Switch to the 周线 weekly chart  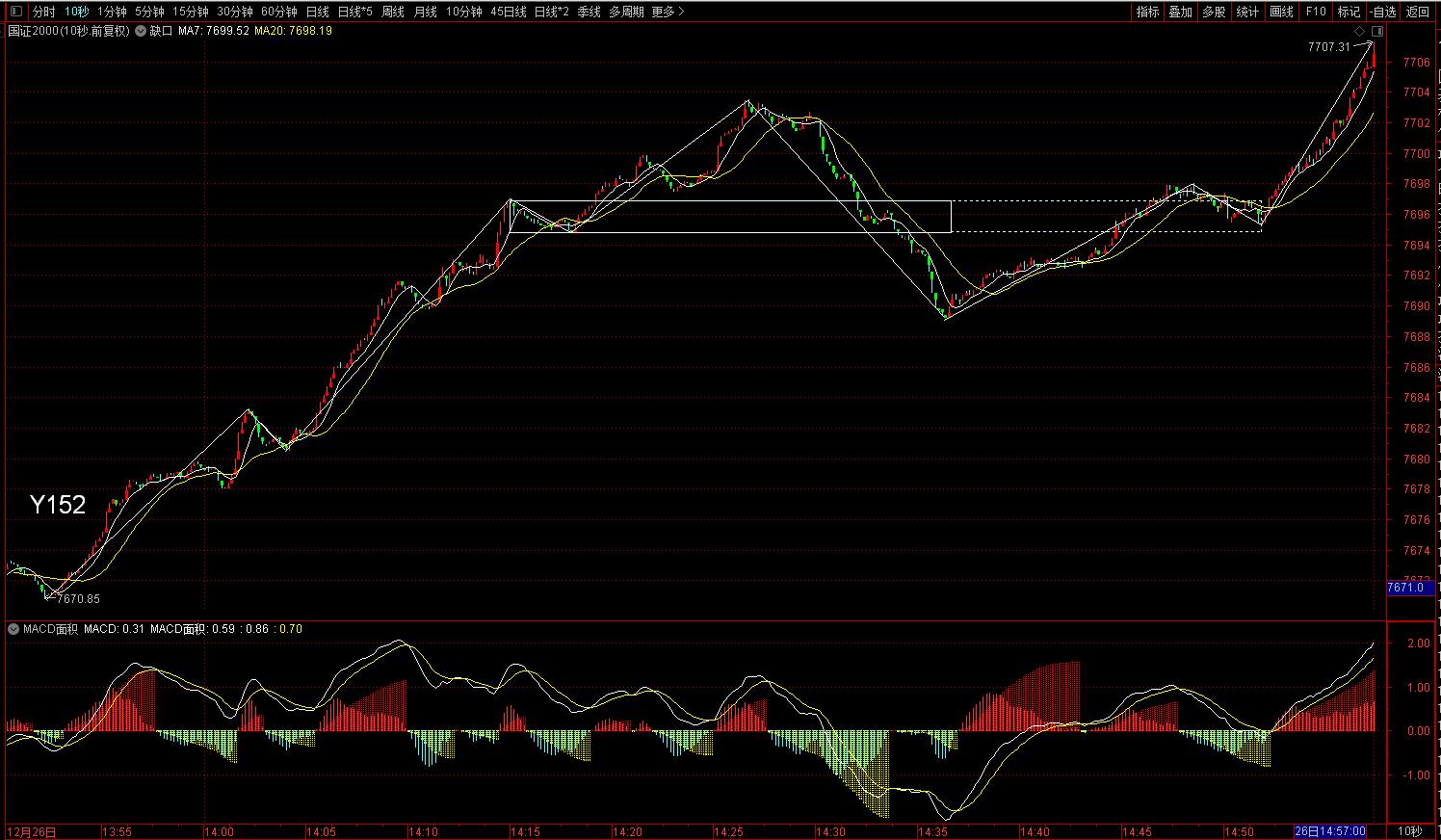(x=393, y=12)
